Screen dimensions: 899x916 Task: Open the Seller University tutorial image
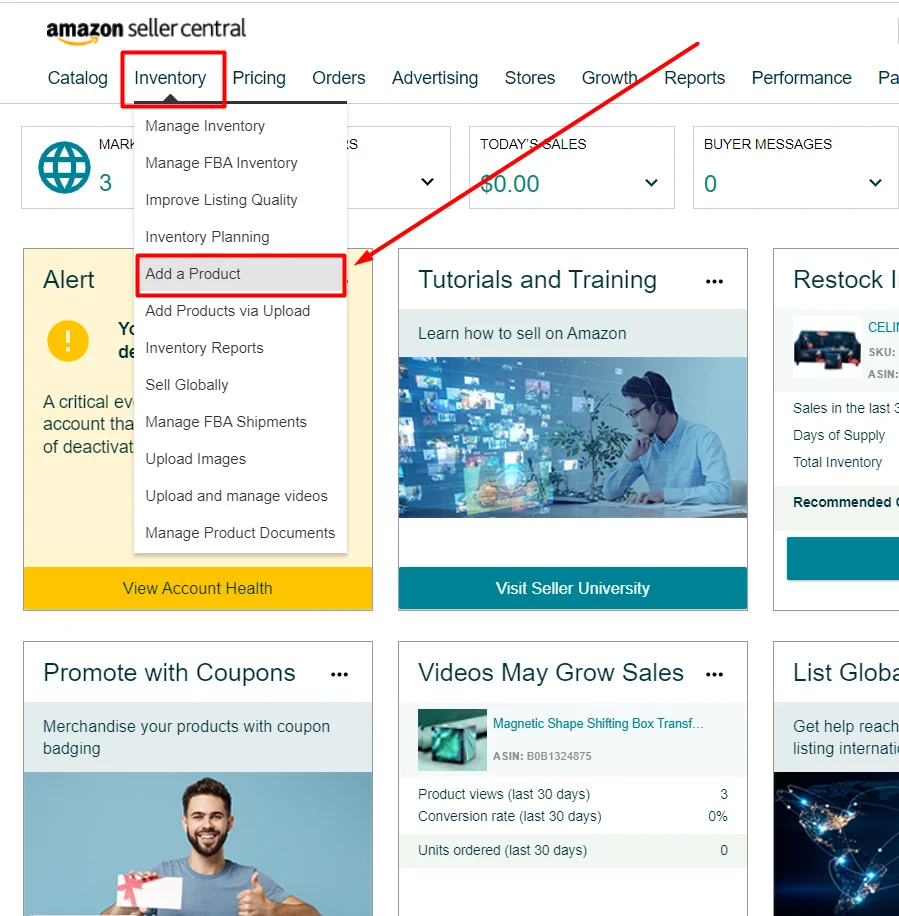(x=572, y=437)
